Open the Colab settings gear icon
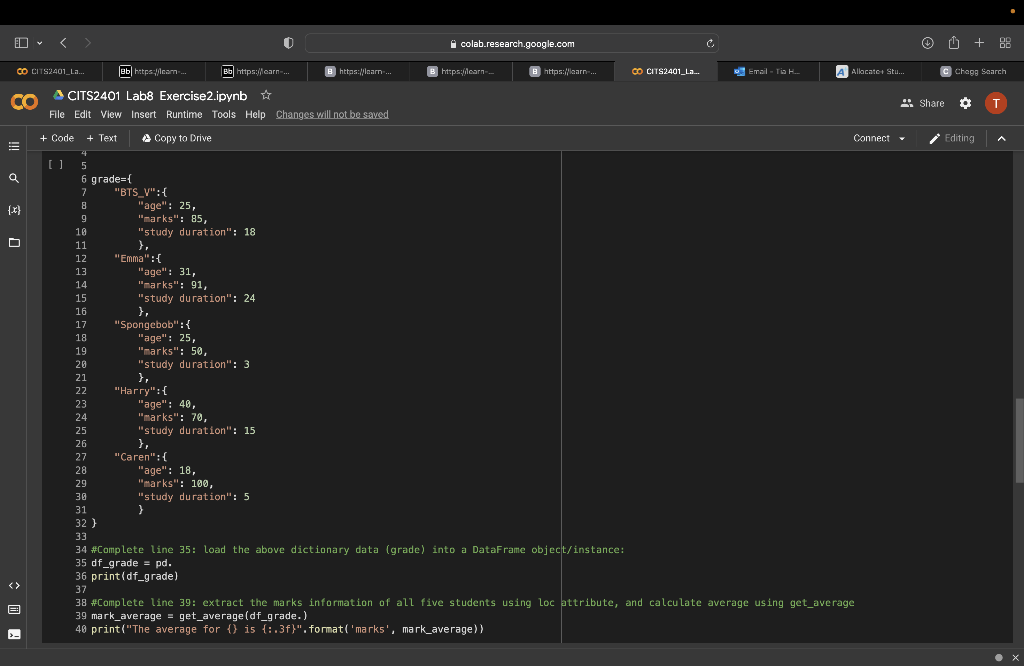Image resolution: width=1024 pixels, height=666 pixels. pos(965,103)
